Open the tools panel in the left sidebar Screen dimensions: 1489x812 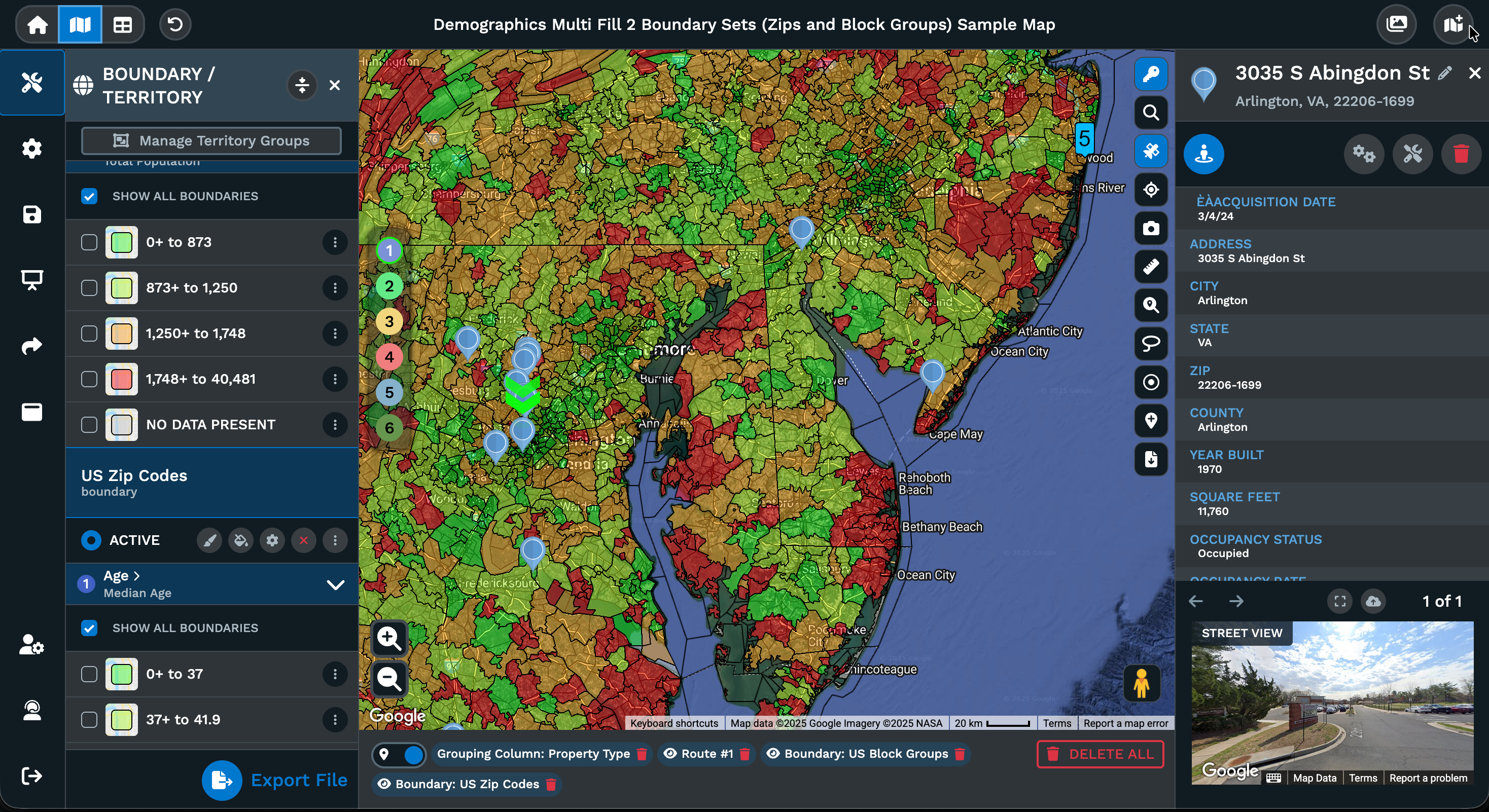32,83
